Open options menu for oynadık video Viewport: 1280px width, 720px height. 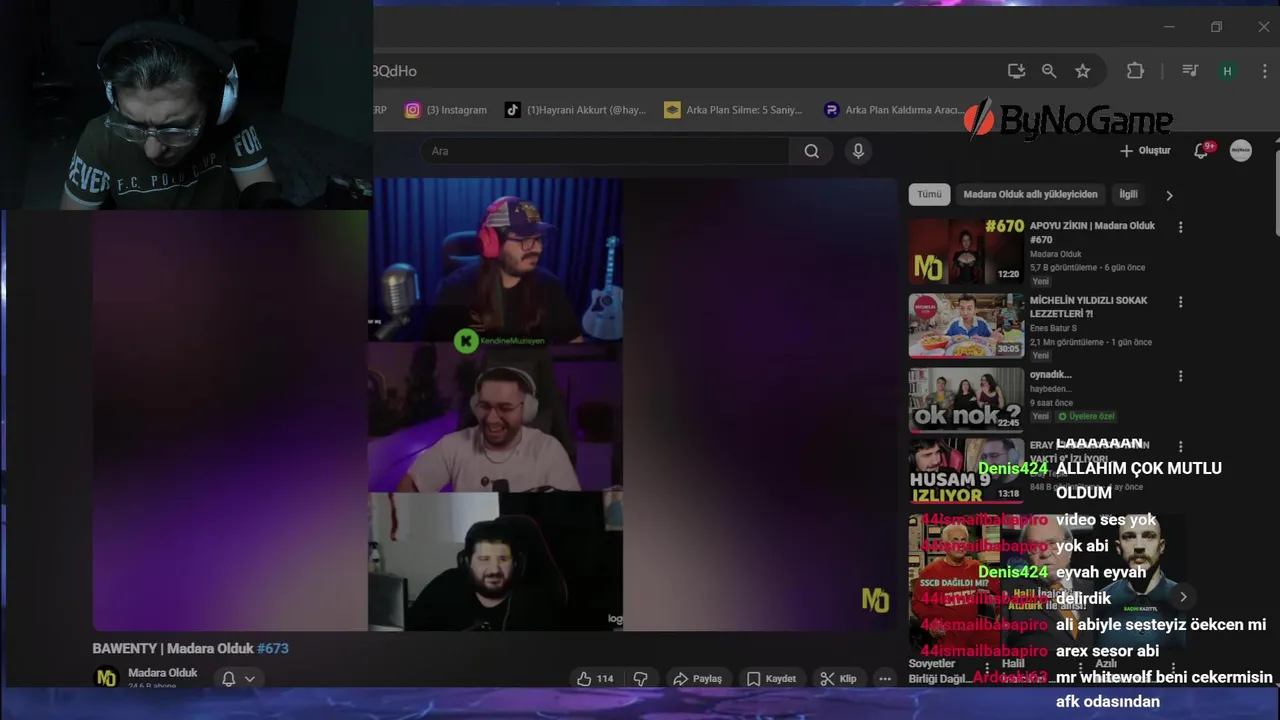coord(1180,376)
